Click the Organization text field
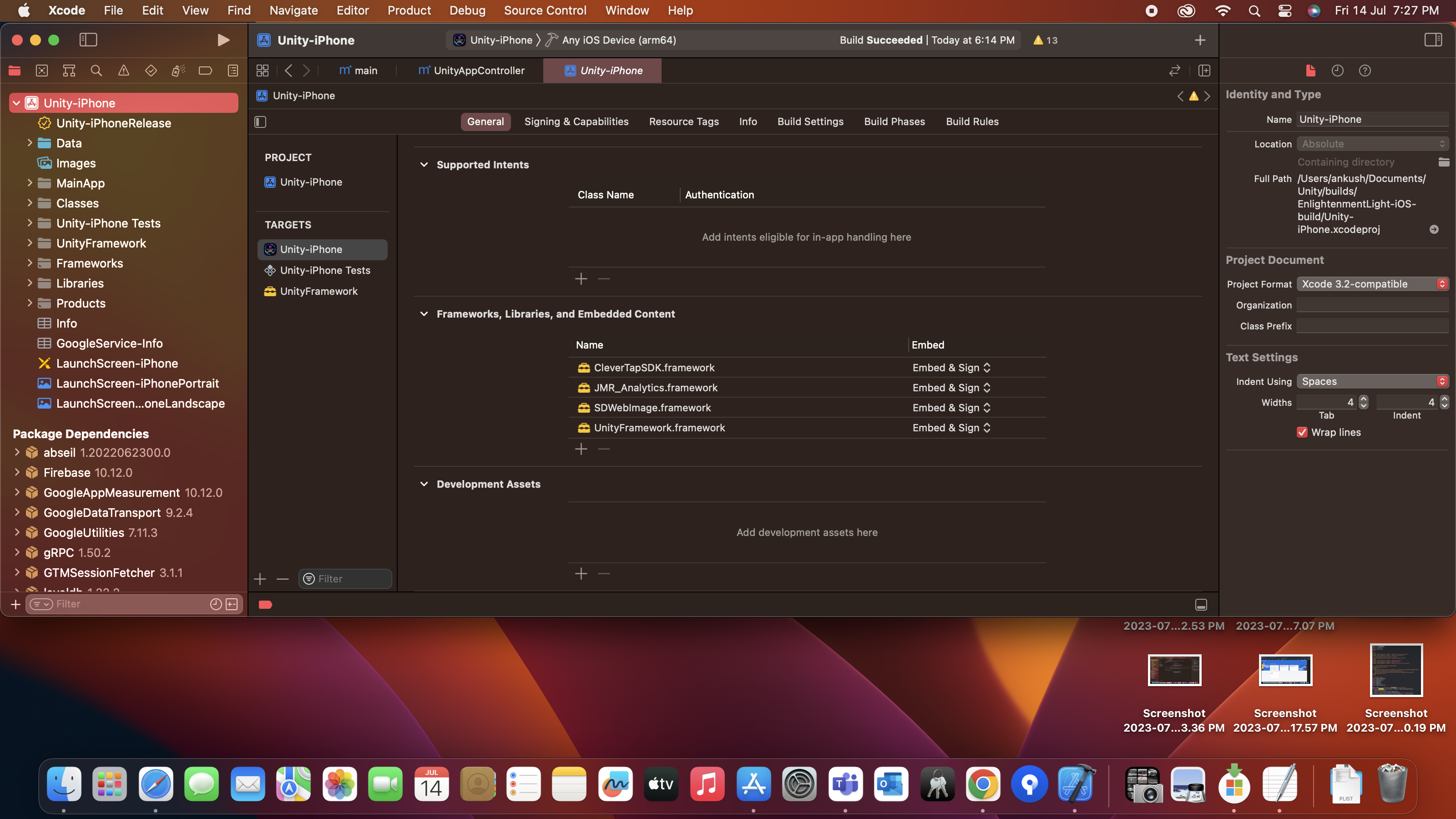Image resolution: width=1456 pixels, height=819 pixels. pos(1372,305)
